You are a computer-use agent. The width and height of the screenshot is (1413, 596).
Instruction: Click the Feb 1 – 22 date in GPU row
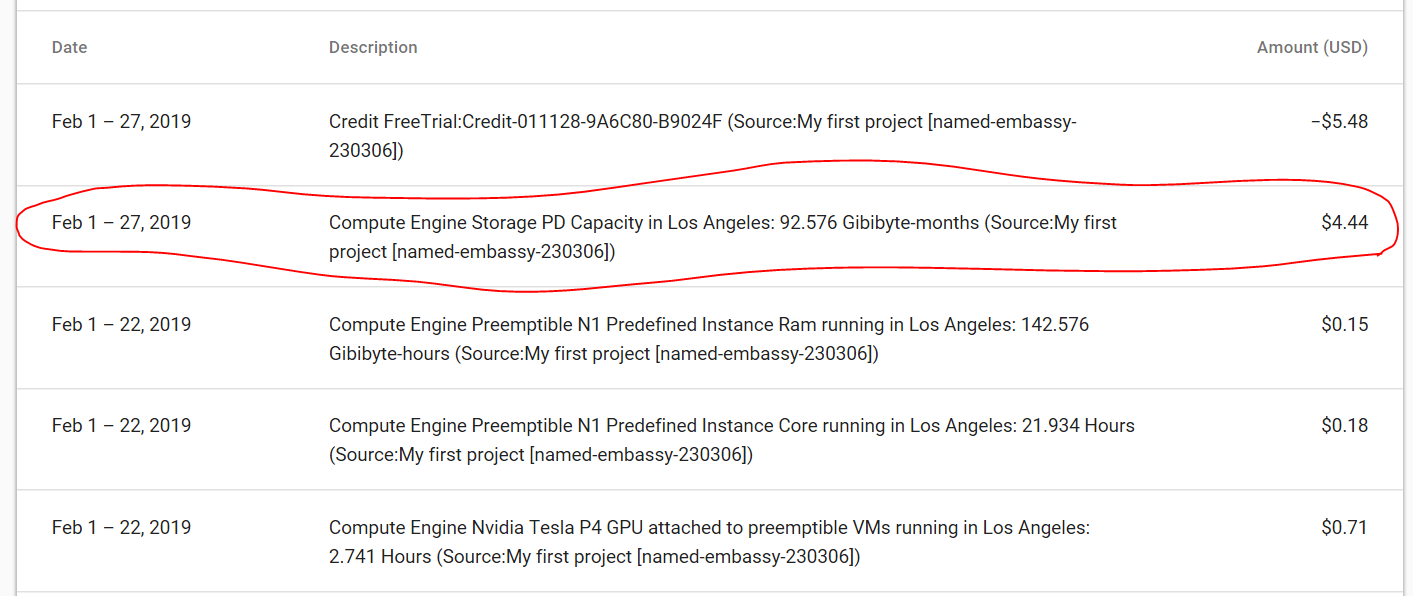pos(121,527)
